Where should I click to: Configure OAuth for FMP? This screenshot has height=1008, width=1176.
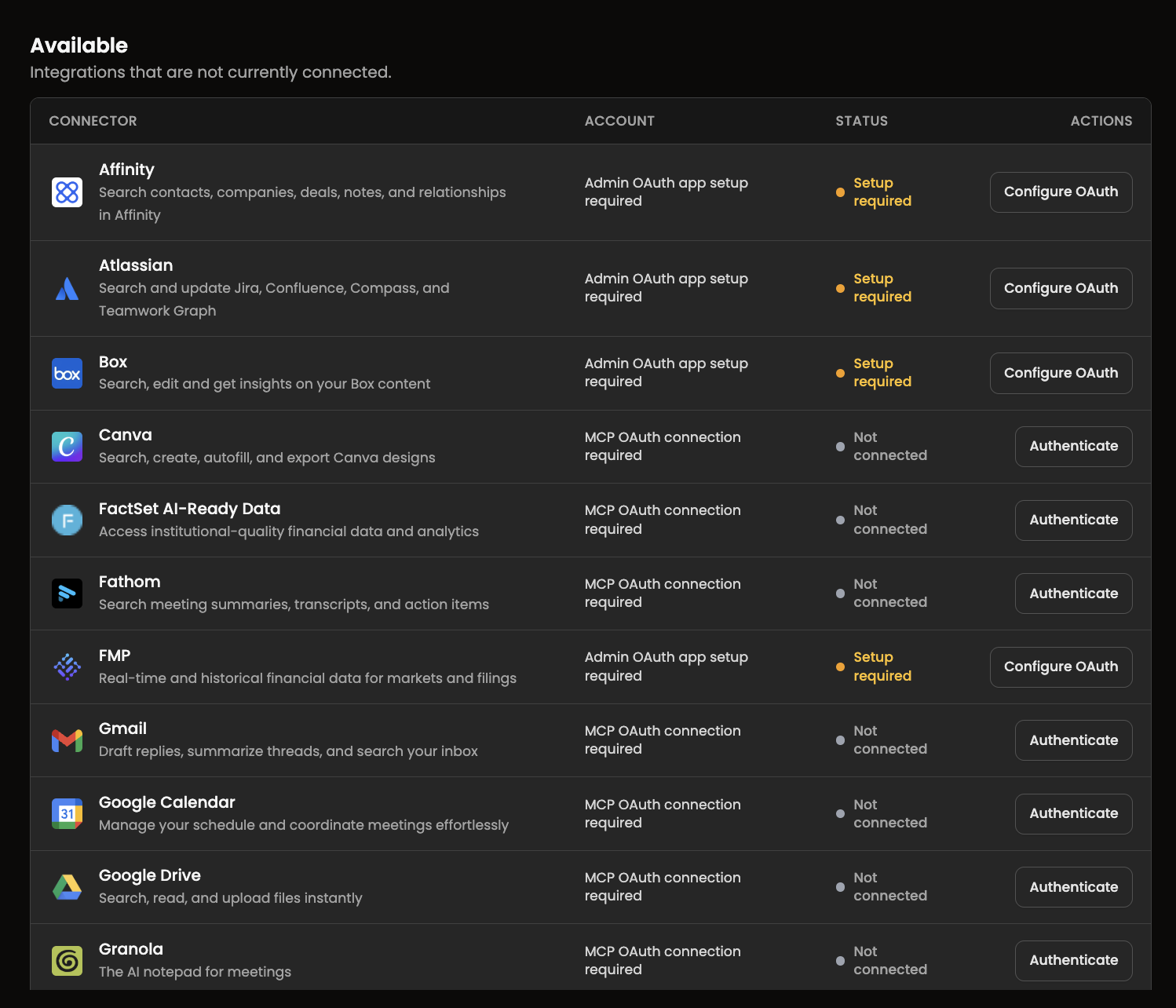pos(1061,667)
